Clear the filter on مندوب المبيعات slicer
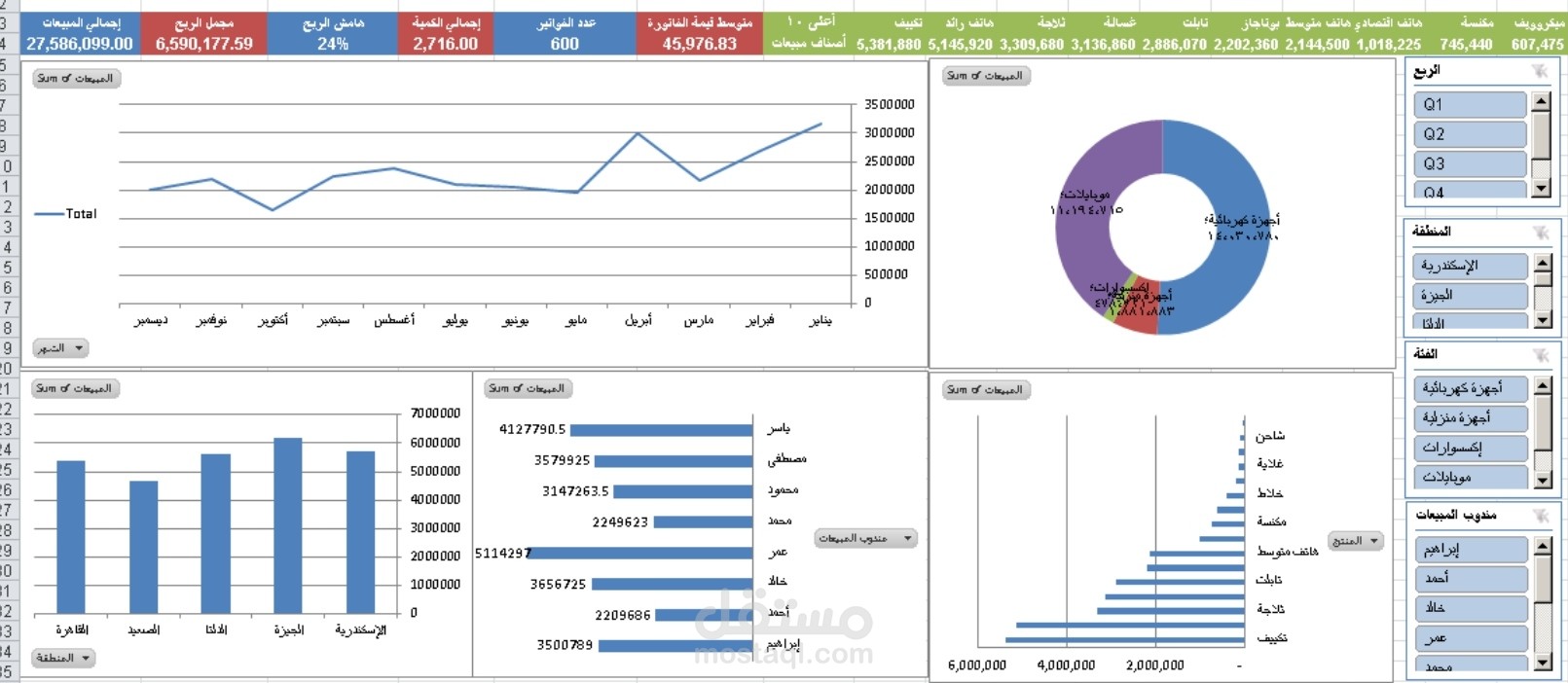Screen dimensions: 1568x683 click(x=1539, y=516)
